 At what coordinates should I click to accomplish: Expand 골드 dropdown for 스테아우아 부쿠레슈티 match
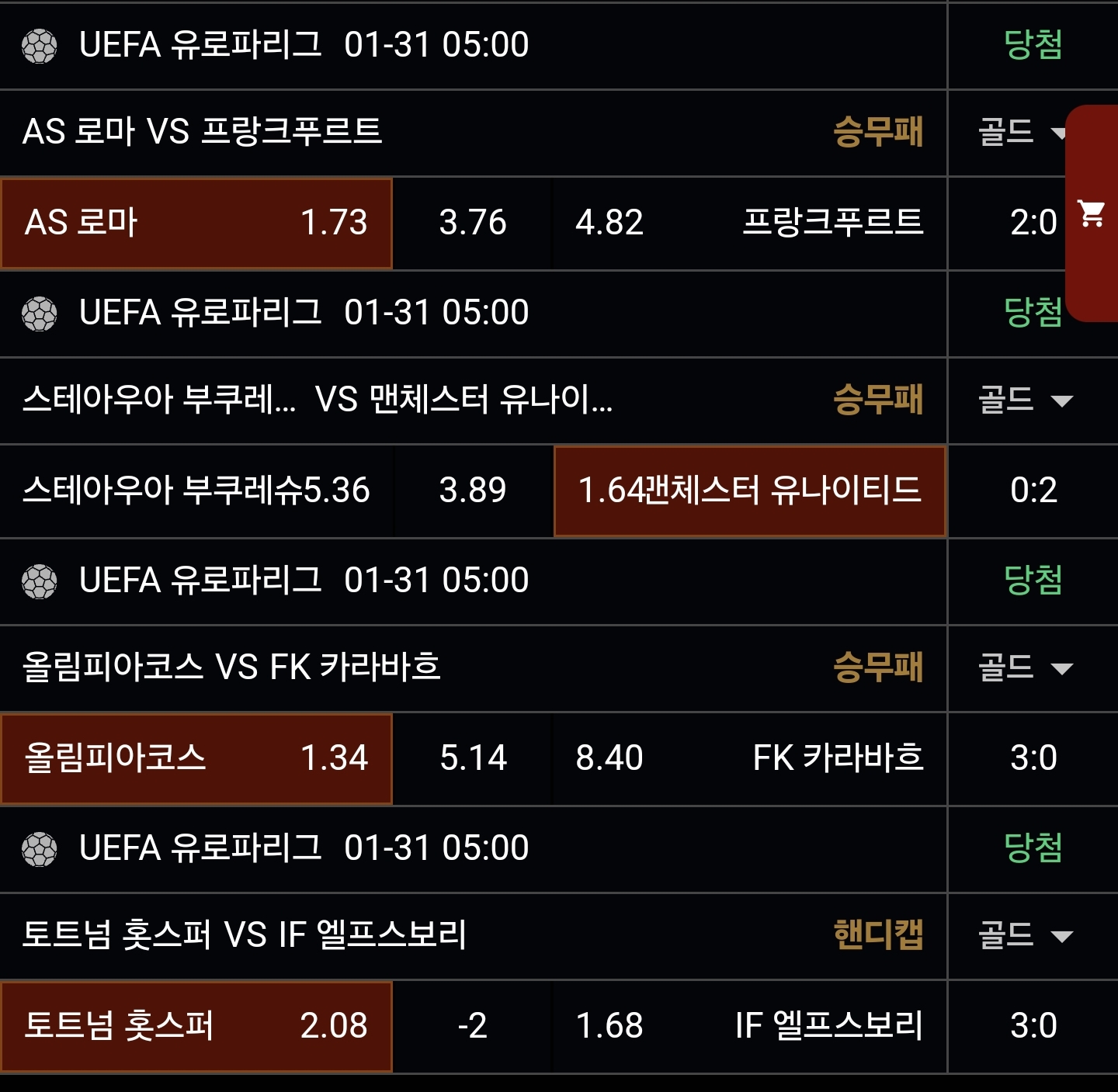pyautogui.click(x=1025, y=400)
